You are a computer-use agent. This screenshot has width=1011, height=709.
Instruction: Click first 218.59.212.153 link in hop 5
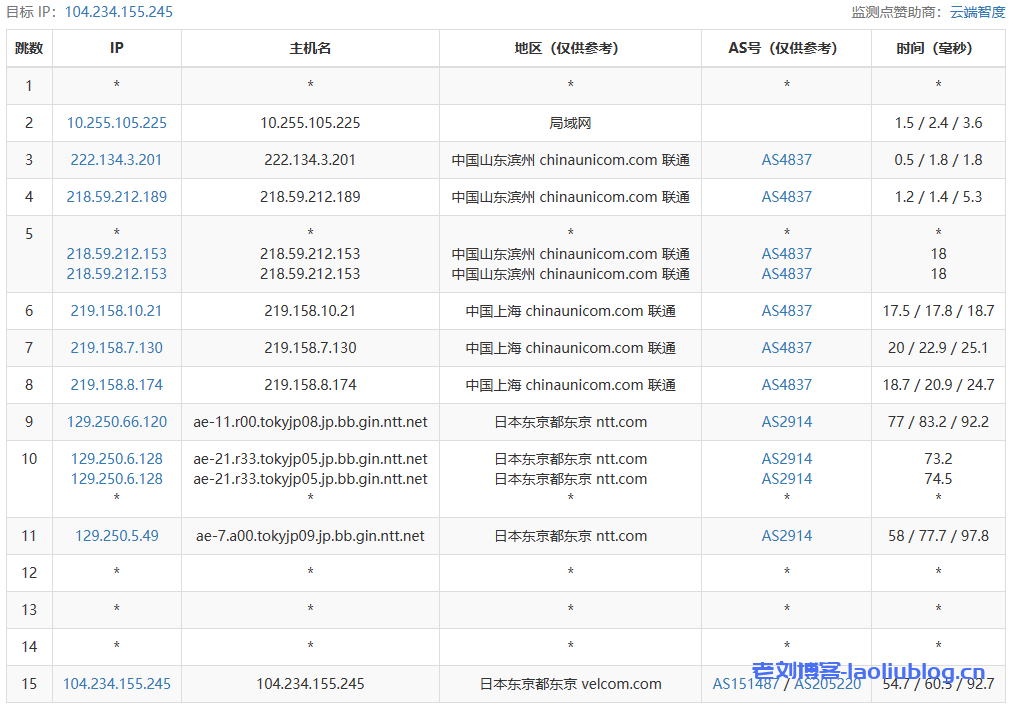(116, 253)
